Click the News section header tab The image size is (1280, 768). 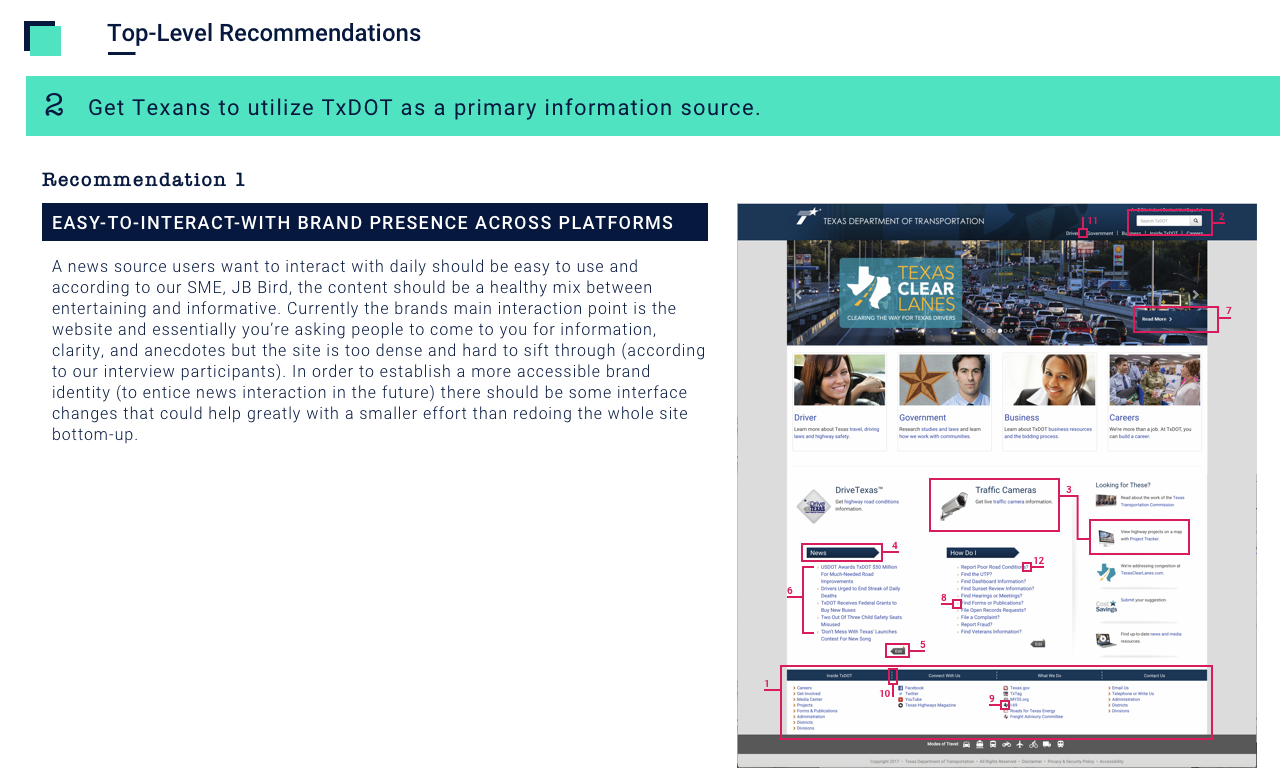(842, 552)
